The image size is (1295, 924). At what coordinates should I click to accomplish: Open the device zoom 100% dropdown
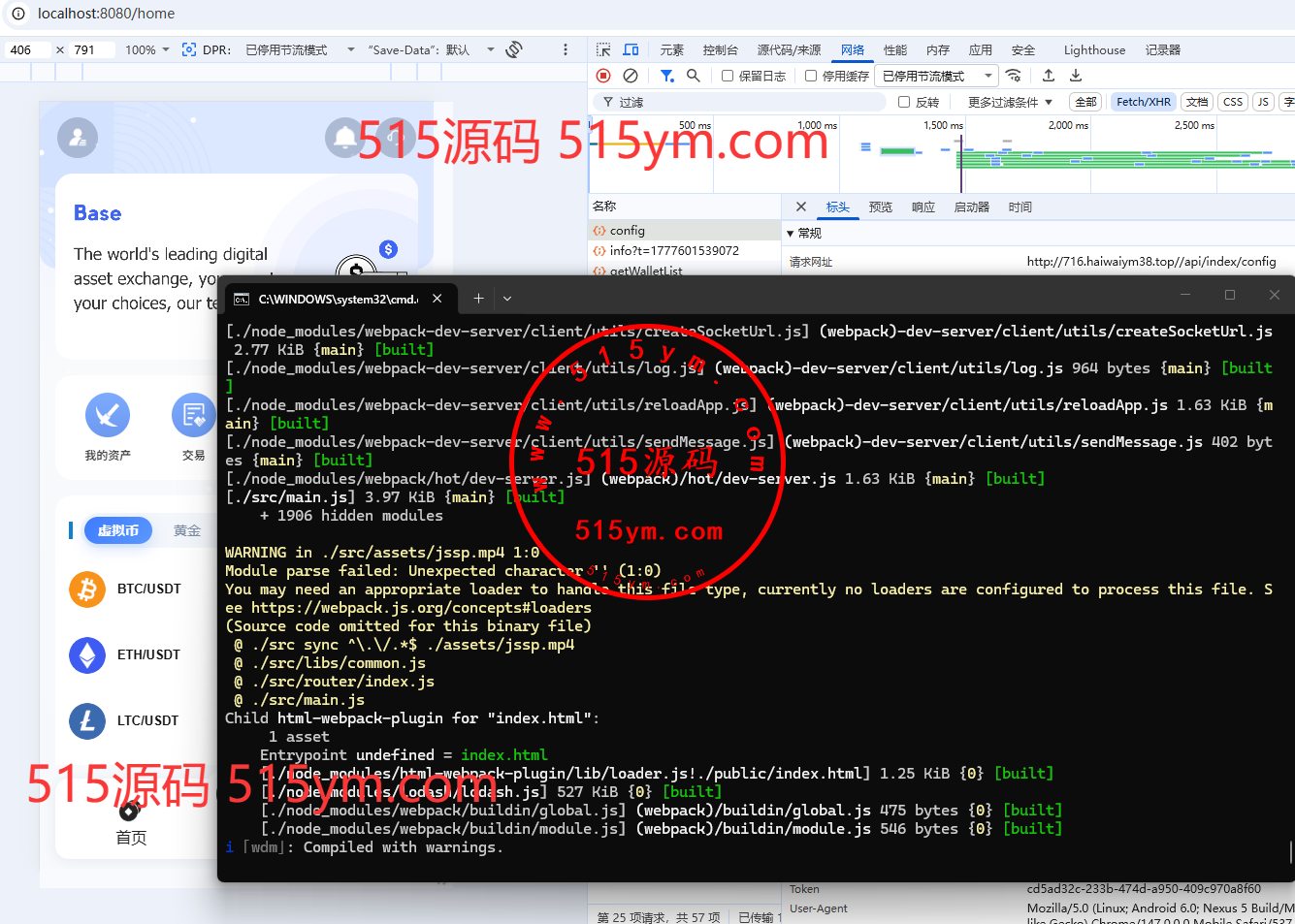pyautogui.click(x=147, y=49)
